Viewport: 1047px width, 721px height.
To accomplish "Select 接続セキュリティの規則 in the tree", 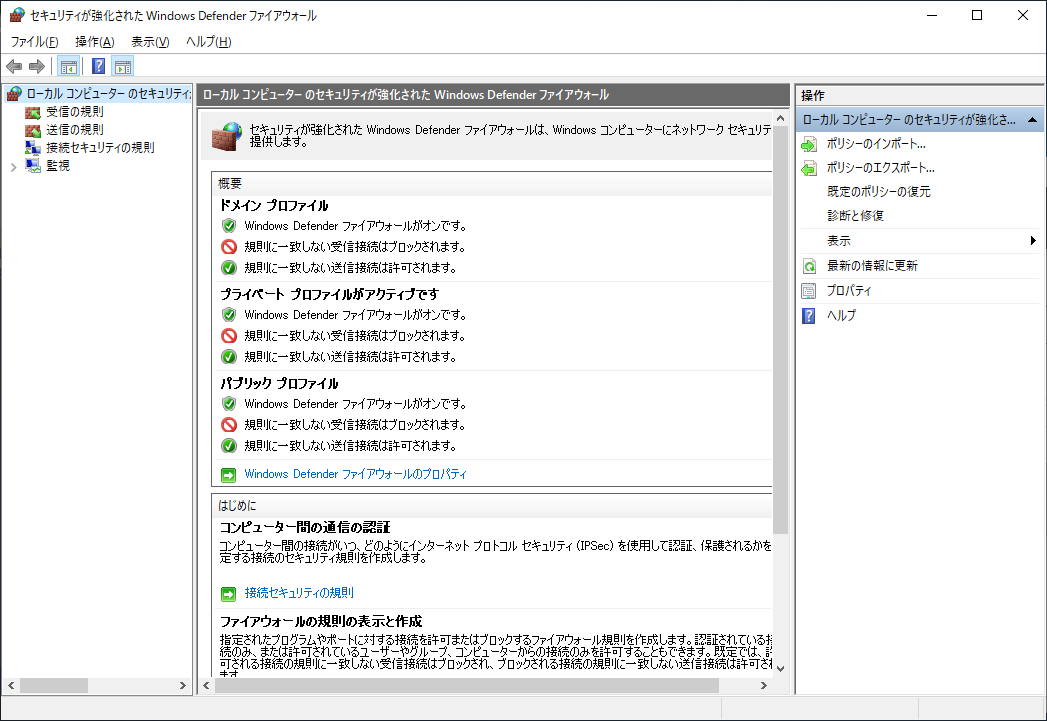I will pos(100,148).
